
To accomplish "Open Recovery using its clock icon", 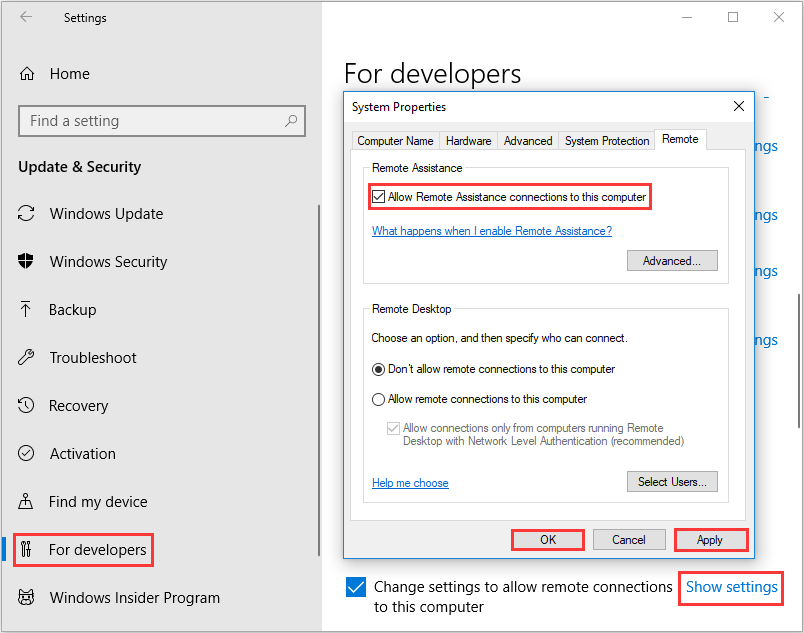I will pyautogui.click(x=27, y=406).
